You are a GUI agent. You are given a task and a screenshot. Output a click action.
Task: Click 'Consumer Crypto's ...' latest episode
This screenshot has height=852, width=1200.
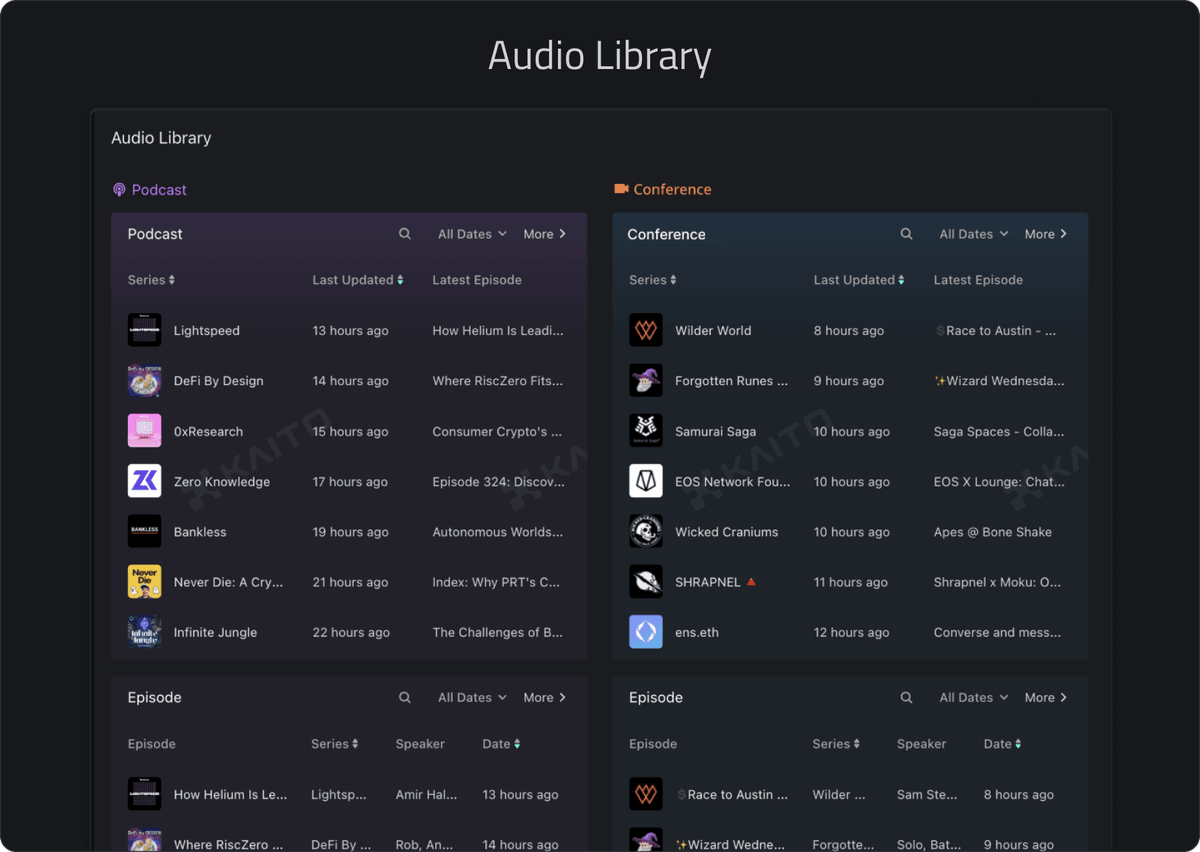[497, 432]
